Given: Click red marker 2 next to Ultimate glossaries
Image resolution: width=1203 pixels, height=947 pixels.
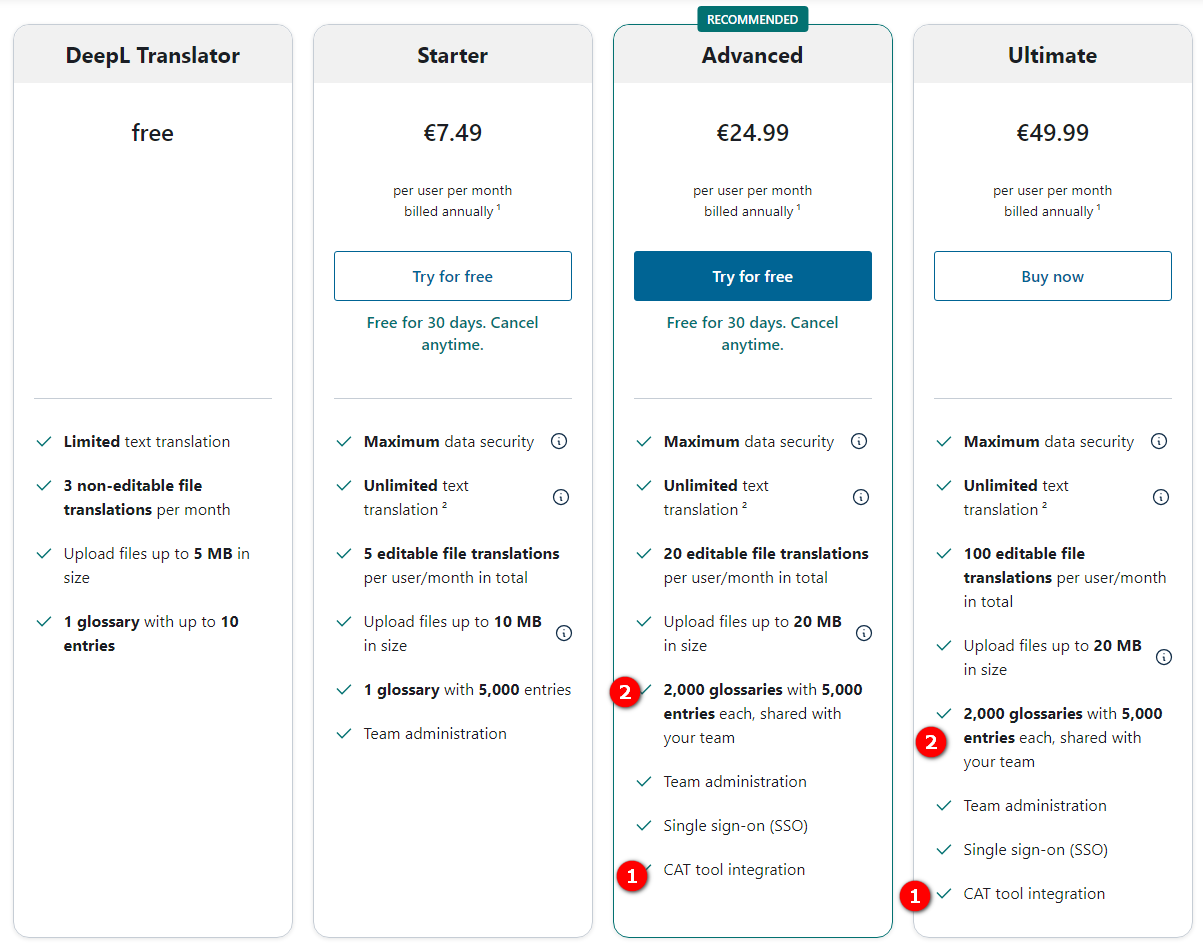Looking at the screenshot, I should pyautogui.click(x=932, y=743).
